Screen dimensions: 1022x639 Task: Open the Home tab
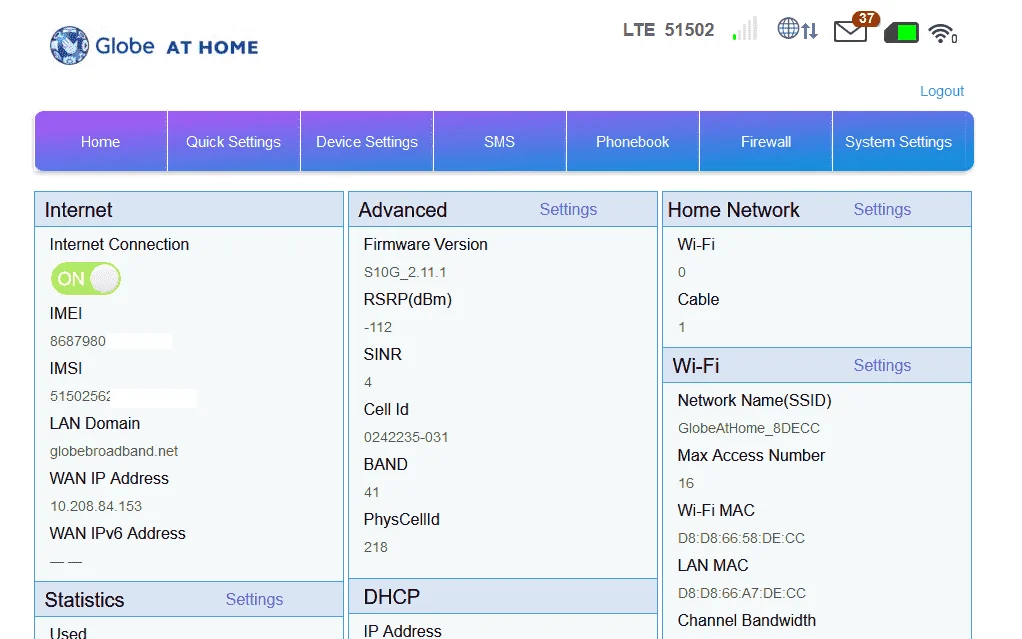(x=100, y=141)
